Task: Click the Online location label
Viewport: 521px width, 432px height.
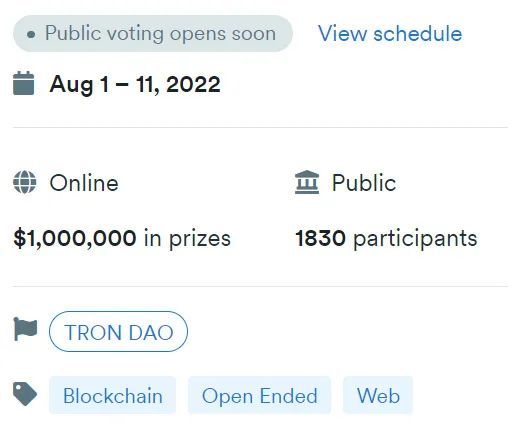Action: pos(84,183)
